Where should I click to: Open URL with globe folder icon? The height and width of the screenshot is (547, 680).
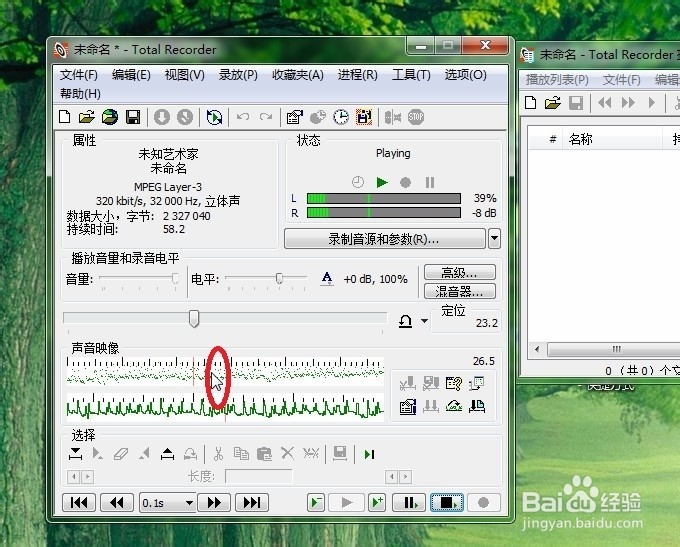point(110,117)
